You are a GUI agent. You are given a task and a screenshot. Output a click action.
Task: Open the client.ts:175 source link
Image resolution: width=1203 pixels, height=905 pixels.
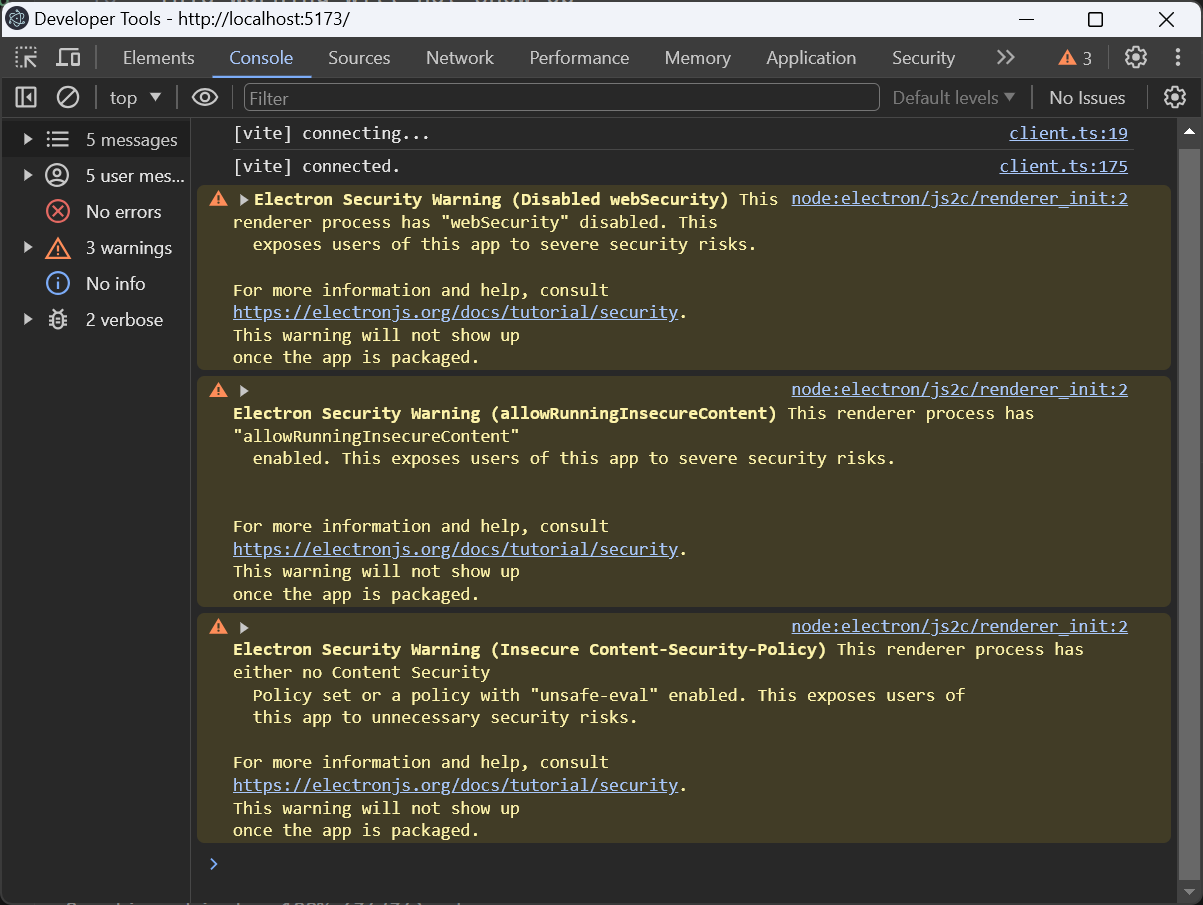pyautogui.click(x=1063, y=166)
